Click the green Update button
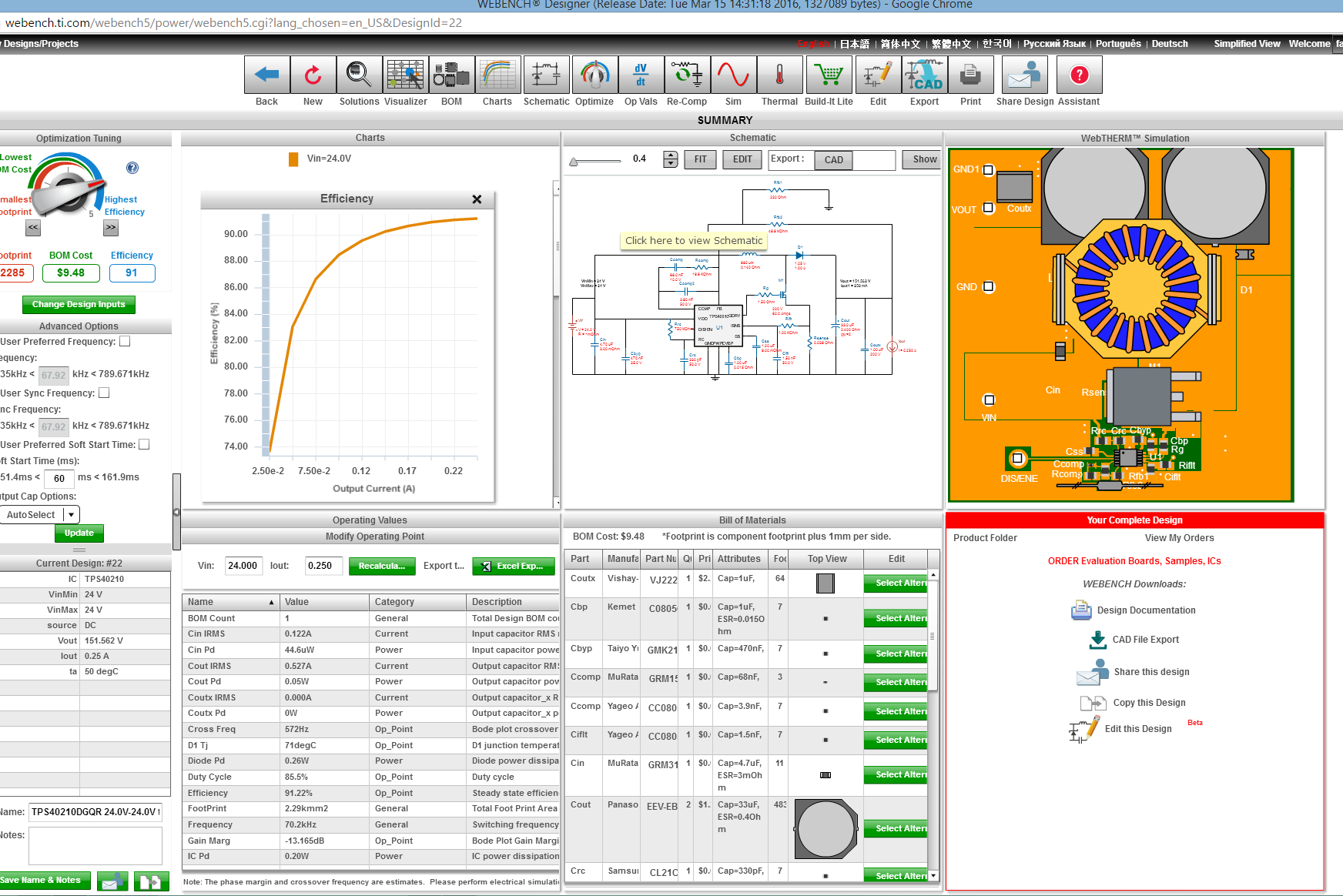Image resolution: width=1343 pixels, height=896 pixels. (x=79, y=533)
